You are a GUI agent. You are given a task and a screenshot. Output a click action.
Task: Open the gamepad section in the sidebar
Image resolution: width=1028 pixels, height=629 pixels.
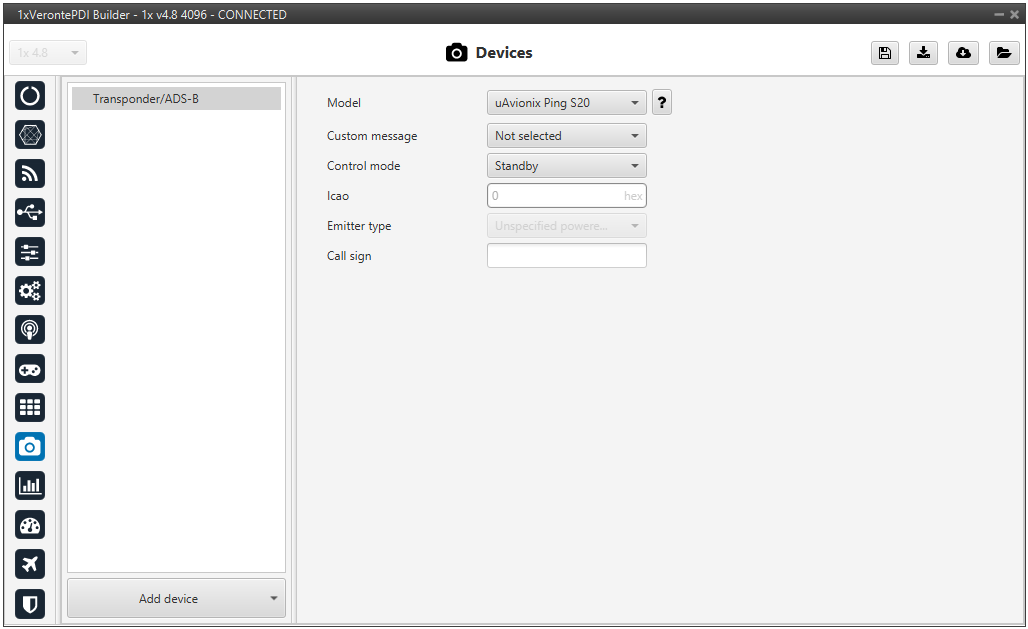pyautogui.click(x=30, y=368)
